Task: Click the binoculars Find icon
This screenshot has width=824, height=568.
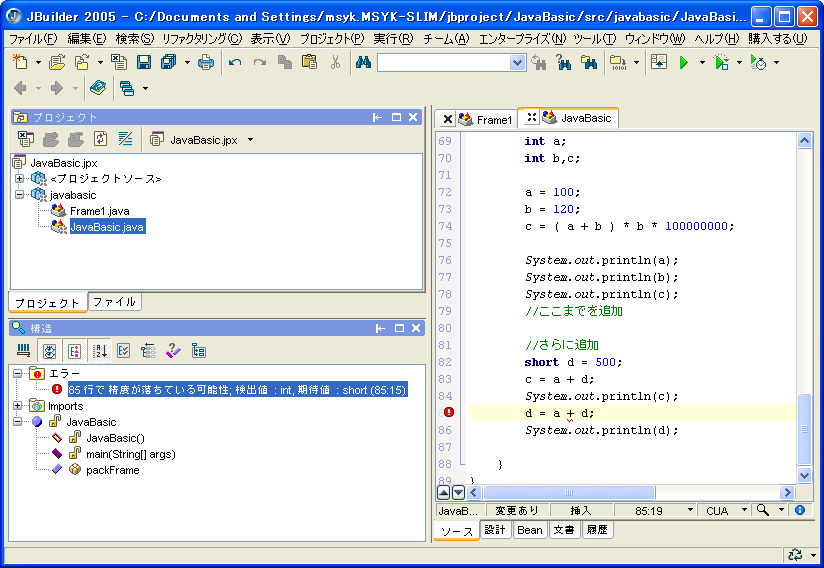Action: pyautogui.click(x=363, y=63)
